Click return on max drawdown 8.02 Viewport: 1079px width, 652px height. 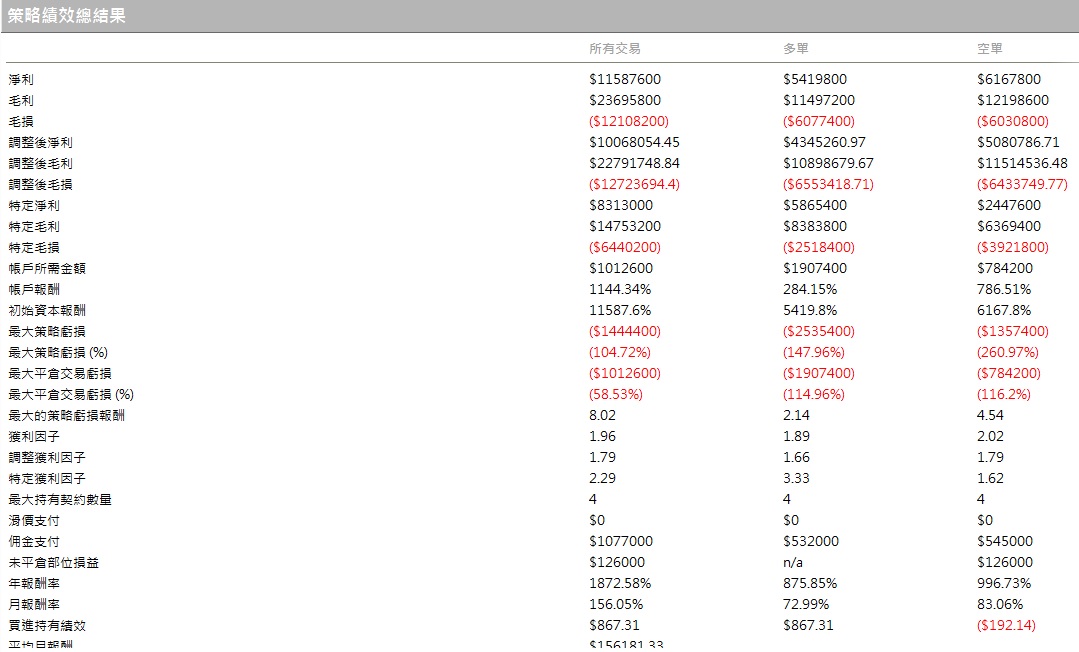[602, 415]
